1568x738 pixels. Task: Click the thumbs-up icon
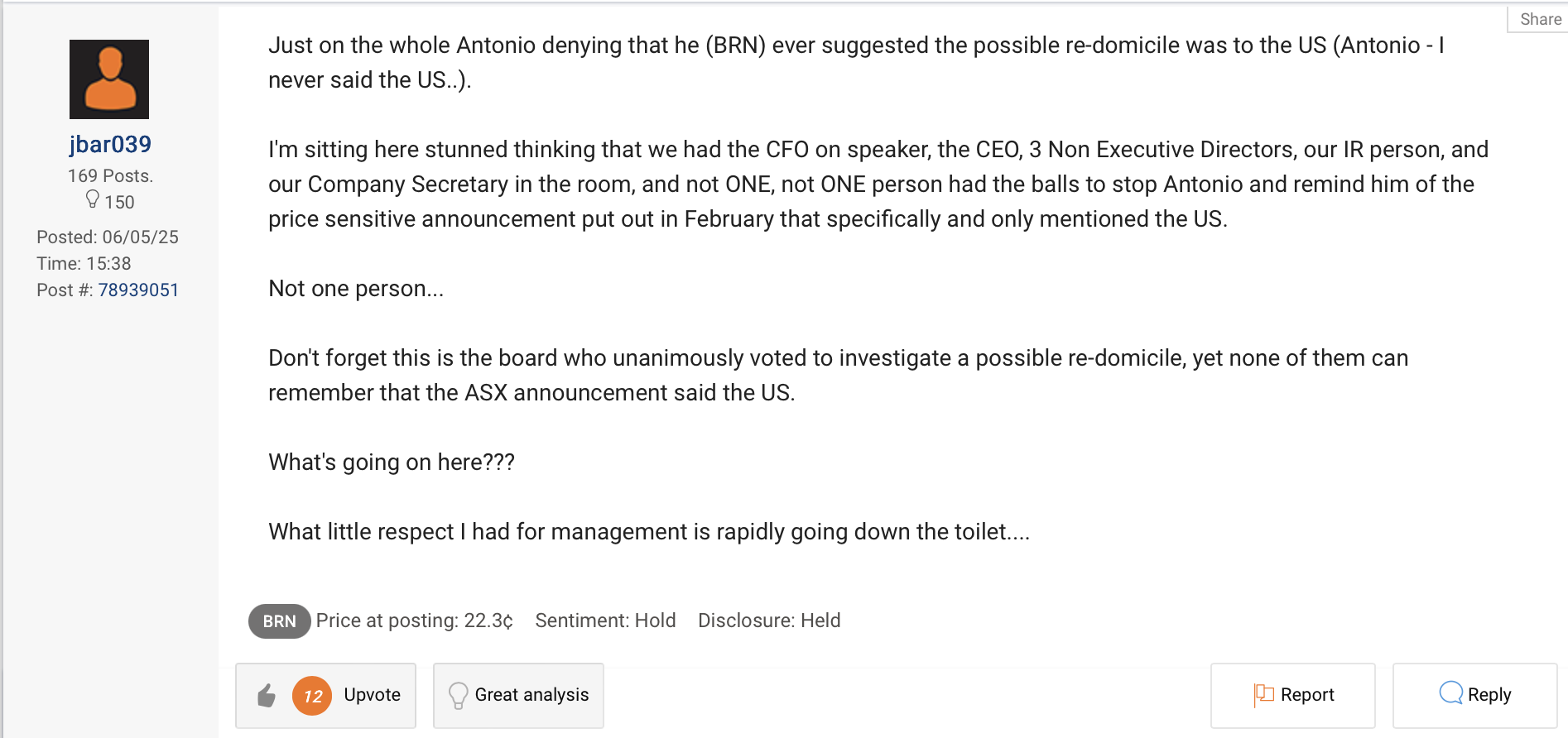point(266,696)
